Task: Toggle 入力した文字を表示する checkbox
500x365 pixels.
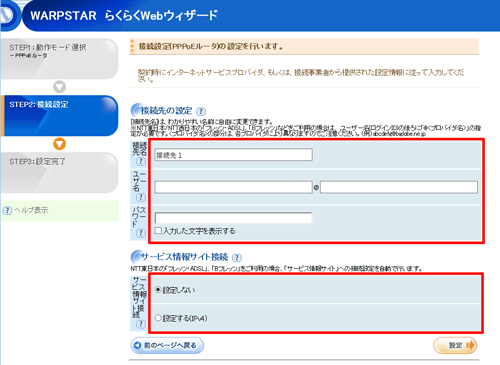Action: [158, 230]
